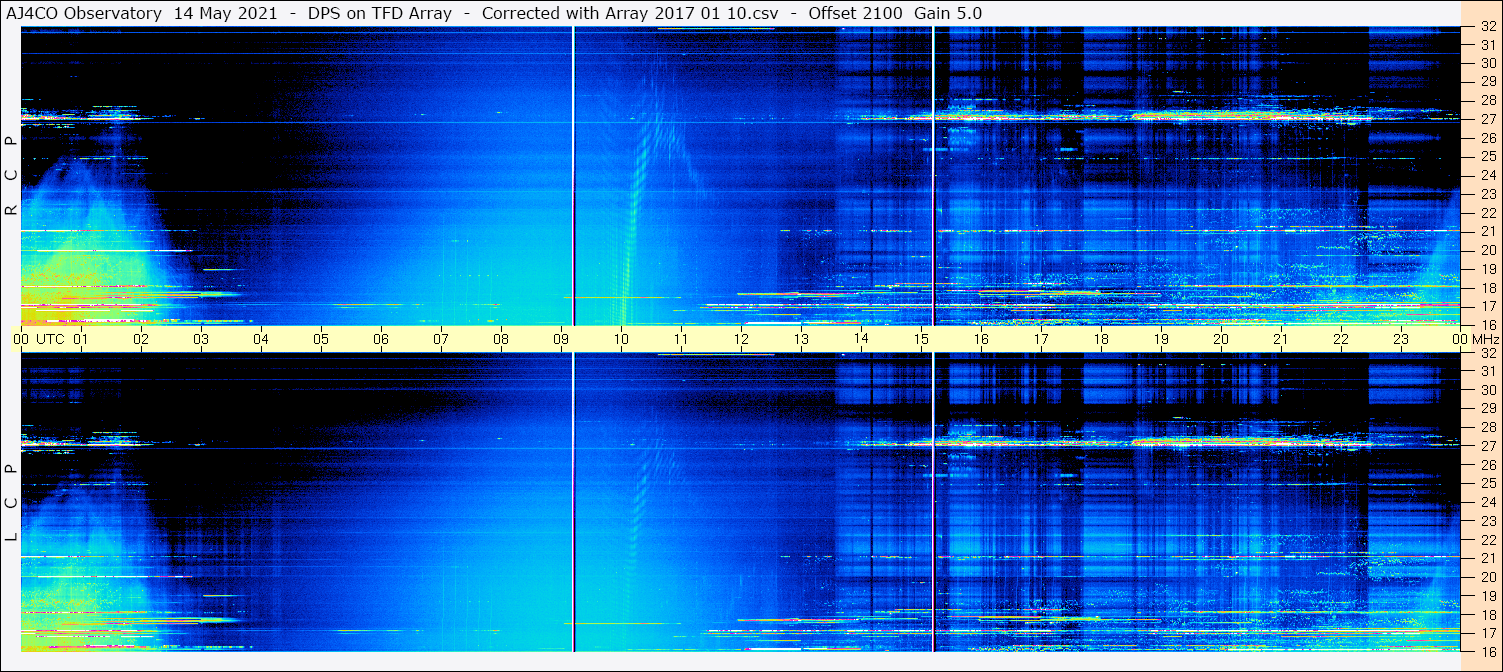The width and height of the screenshot is (1503, 672).
Task: Select hour 19 on the UTC time axis
Action: (x=1161, y=339)
